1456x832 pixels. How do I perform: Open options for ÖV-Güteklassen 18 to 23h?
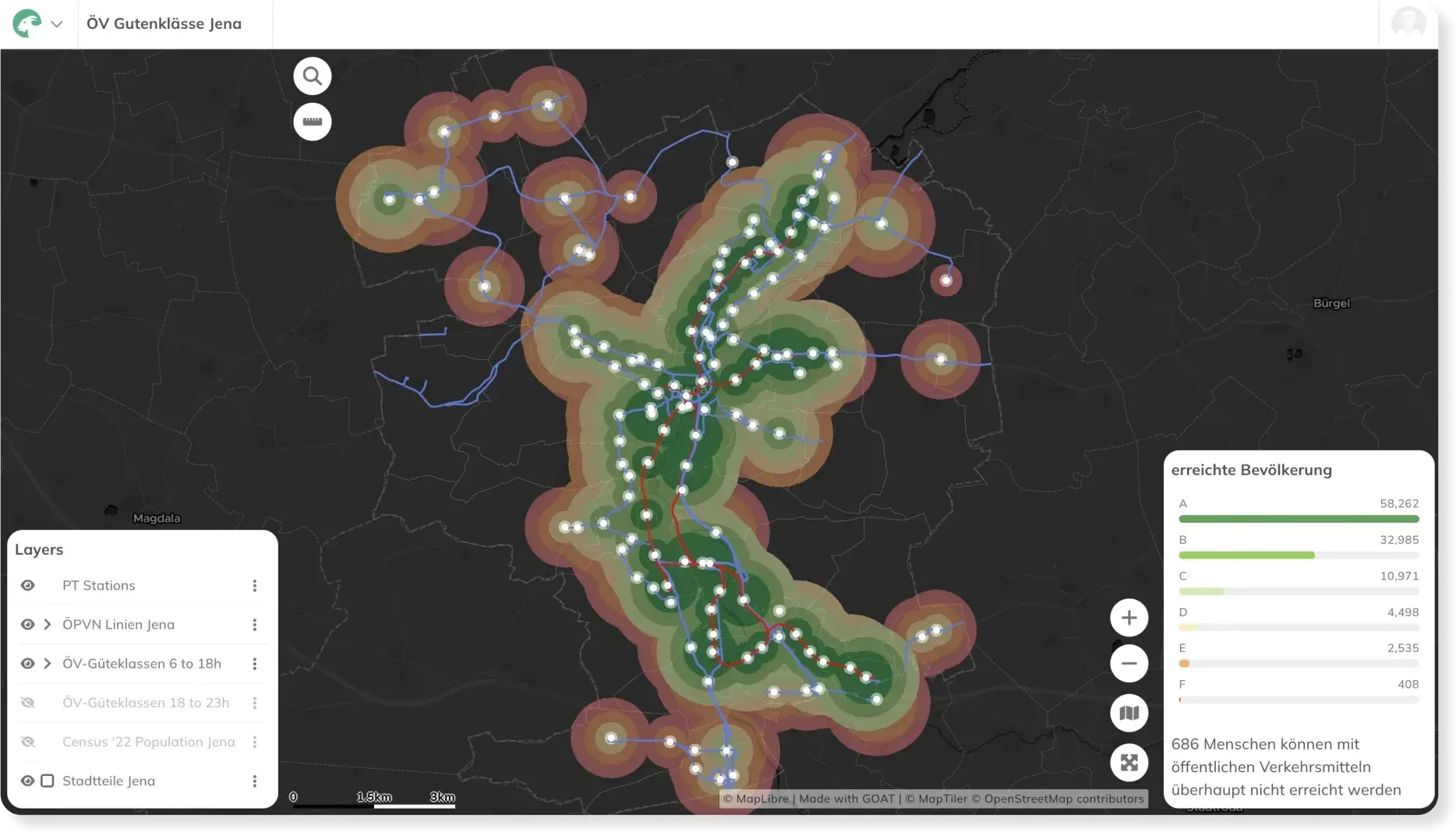pos(255,703)
